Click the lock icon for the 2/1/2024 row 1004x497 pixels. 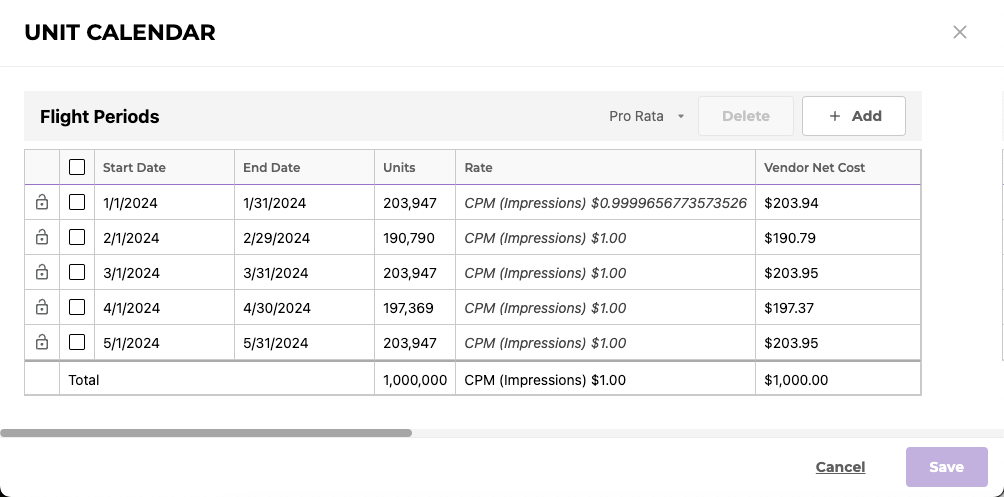coord(42,238)
